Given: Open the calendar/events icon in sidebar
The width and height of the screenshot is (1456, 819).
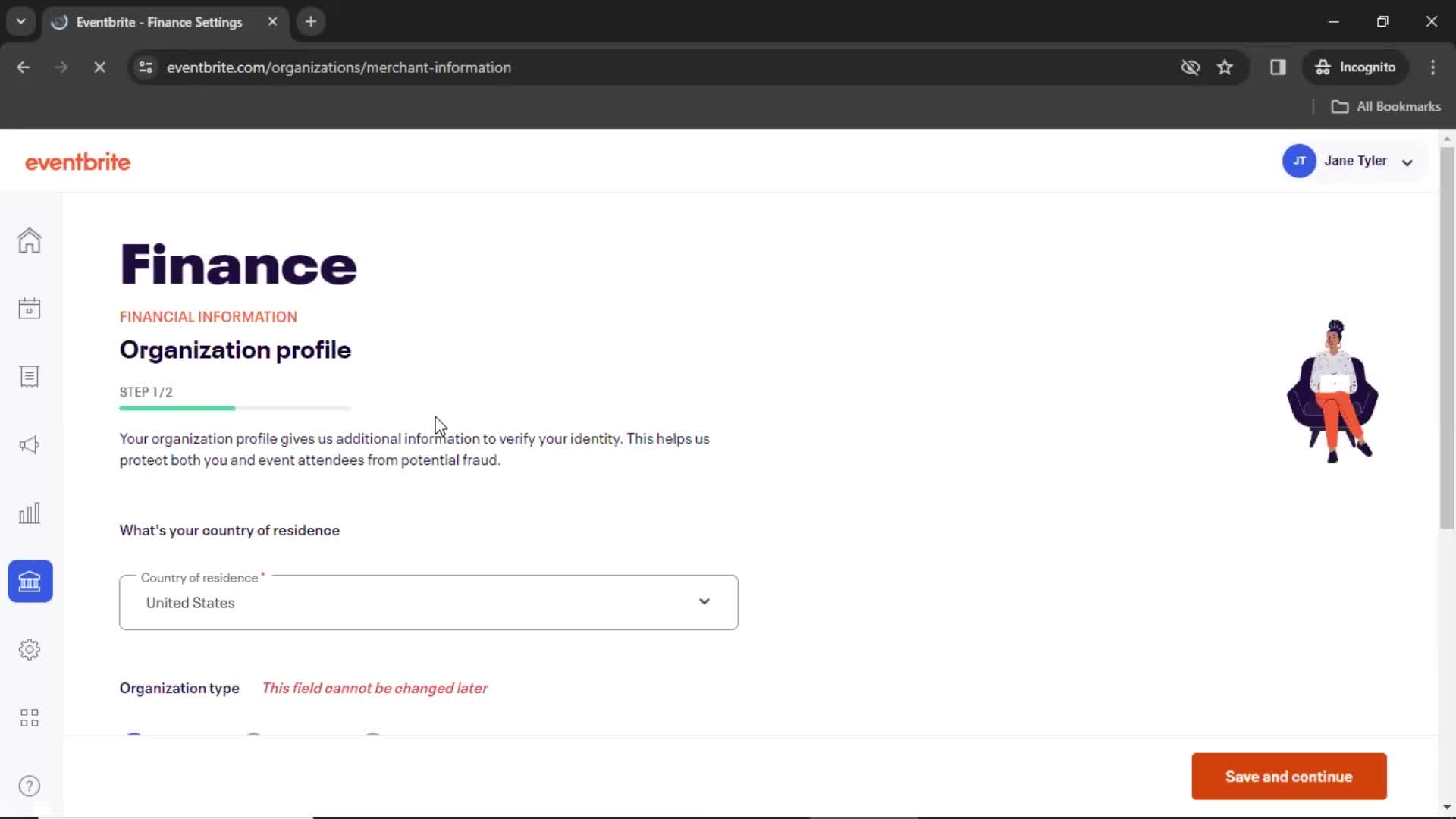Looking at the screenshot, I should [29, 307].
